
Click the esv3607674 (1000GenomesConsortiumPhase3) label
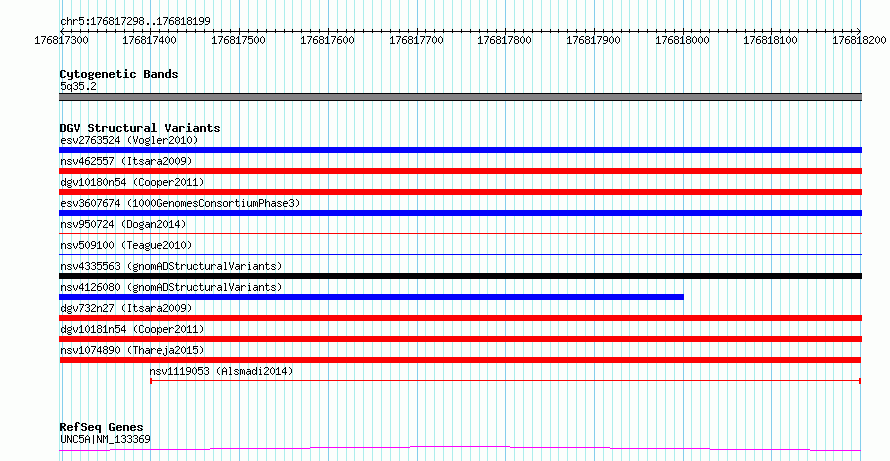click(180, 203)
